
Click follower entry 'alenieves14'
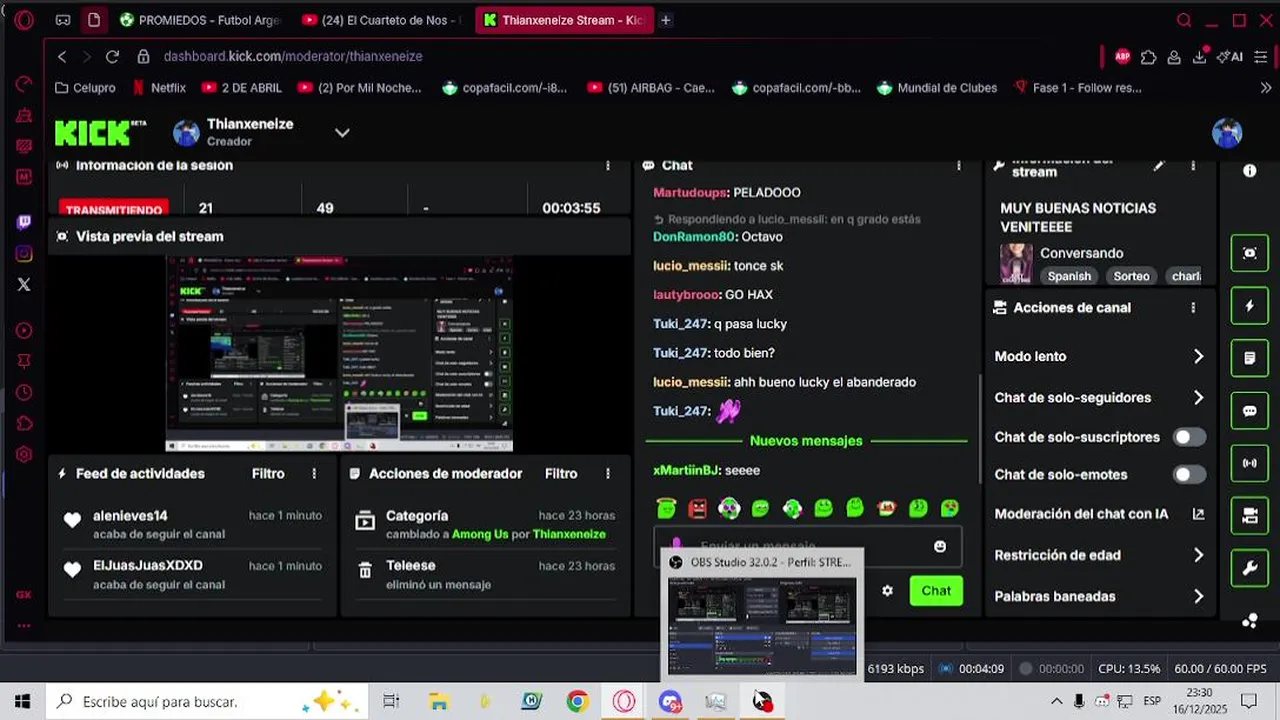[130, 516]
